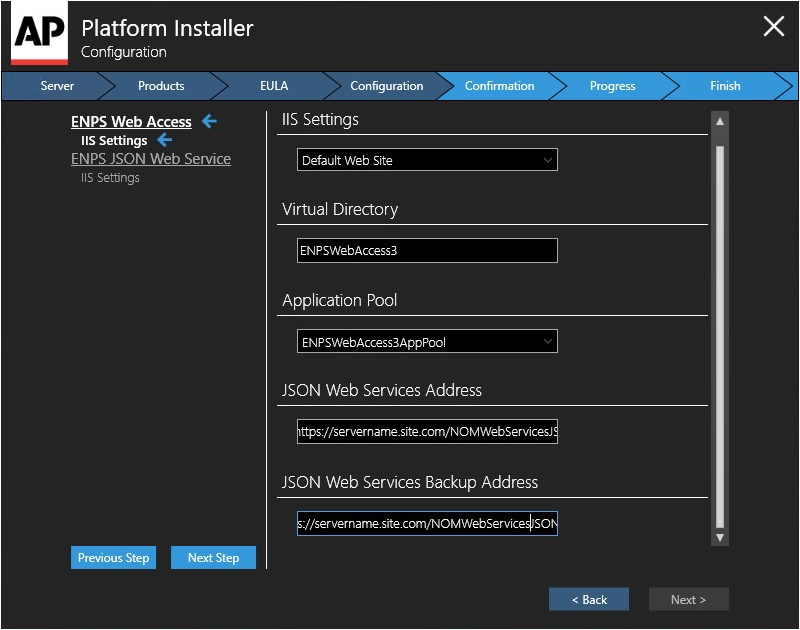This screenshot has width=800, height=630.
Task: Close the Platform Installer window
Action: tap(773, 26)
